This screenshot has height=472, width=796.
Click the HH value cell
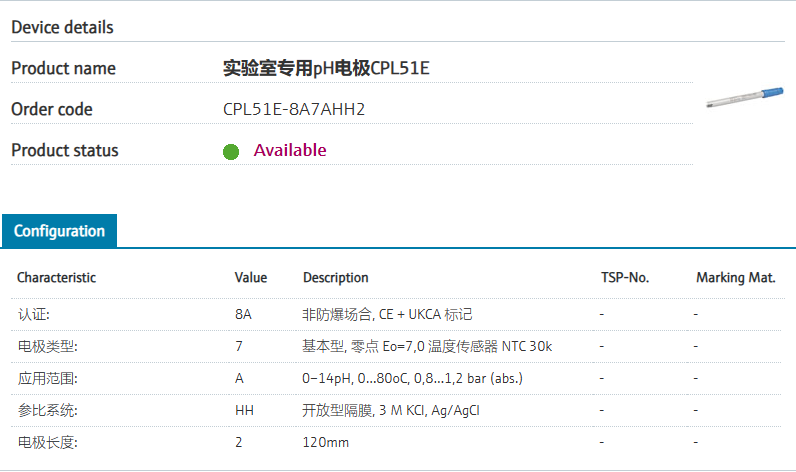[245, 410]
